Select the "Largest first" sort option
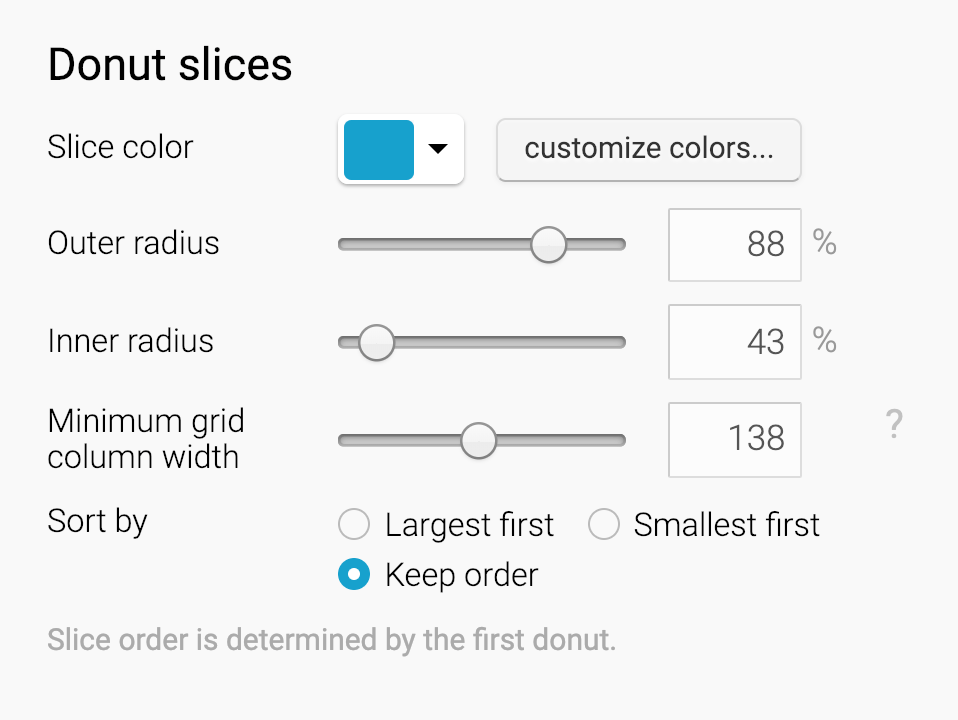 [354, 524]
